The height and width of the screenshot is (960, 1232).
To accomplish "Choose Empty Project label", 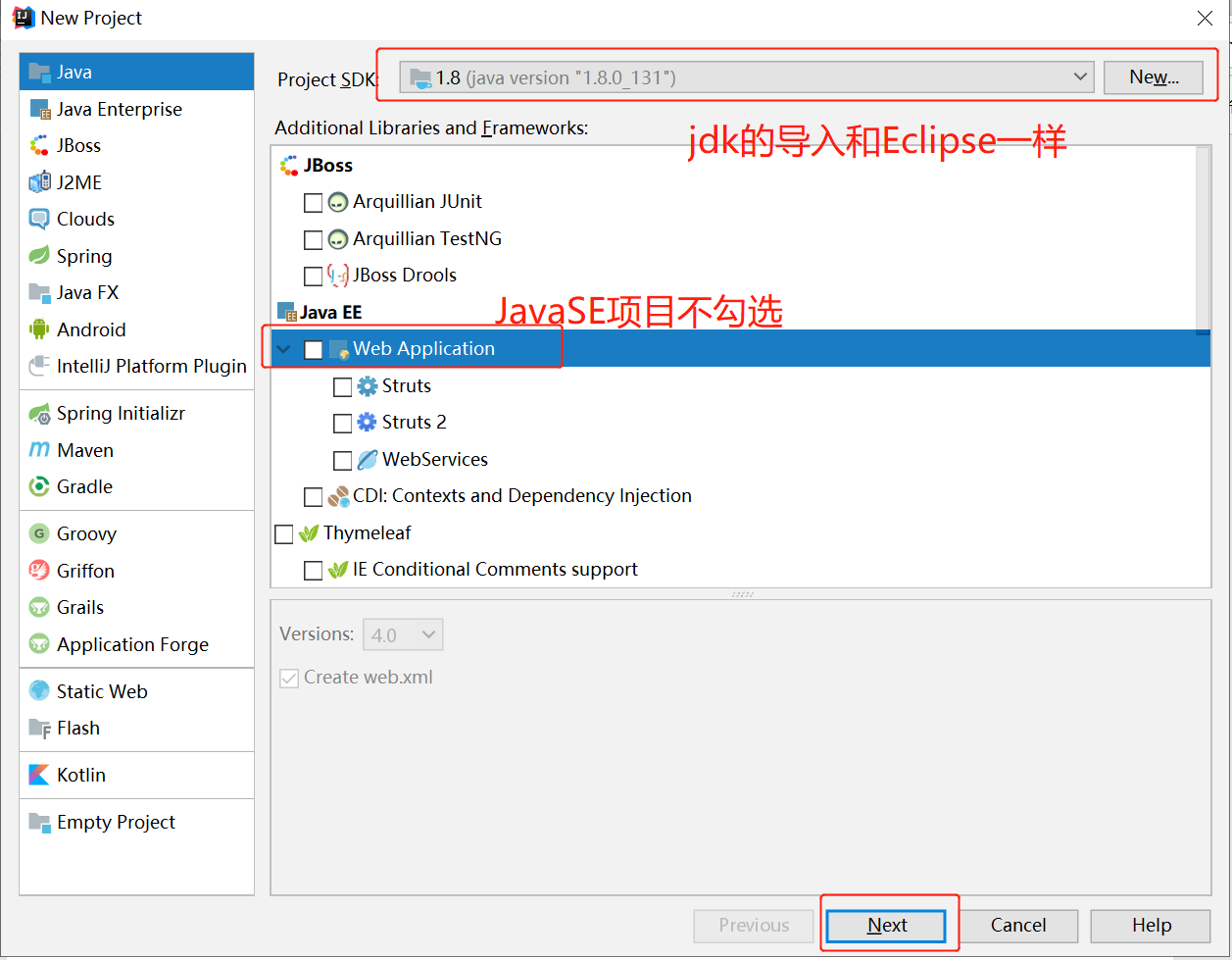I will tap(116, 822).
